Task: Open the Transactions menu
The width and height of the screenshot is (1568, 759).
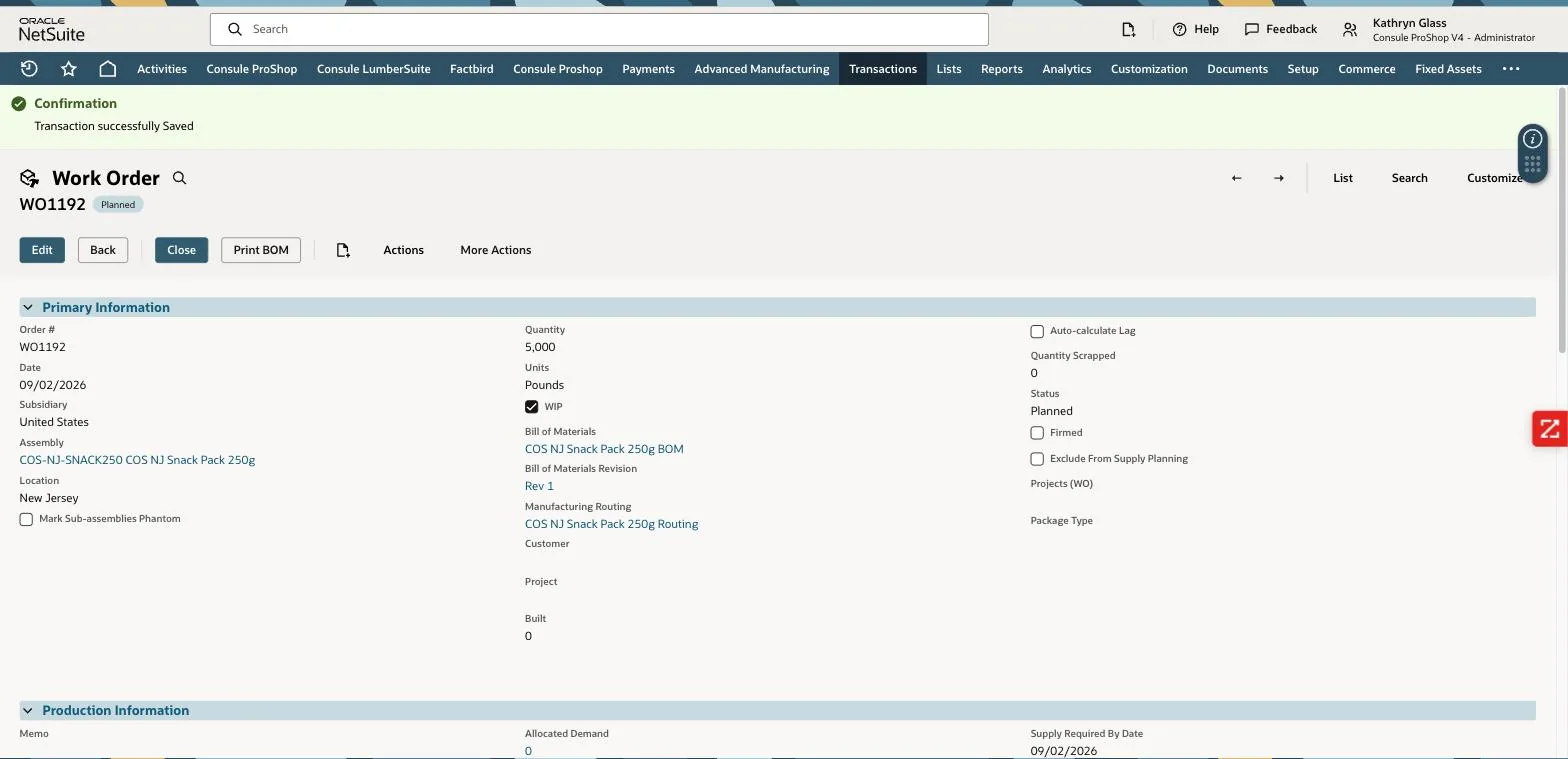Action: (883, 69)
